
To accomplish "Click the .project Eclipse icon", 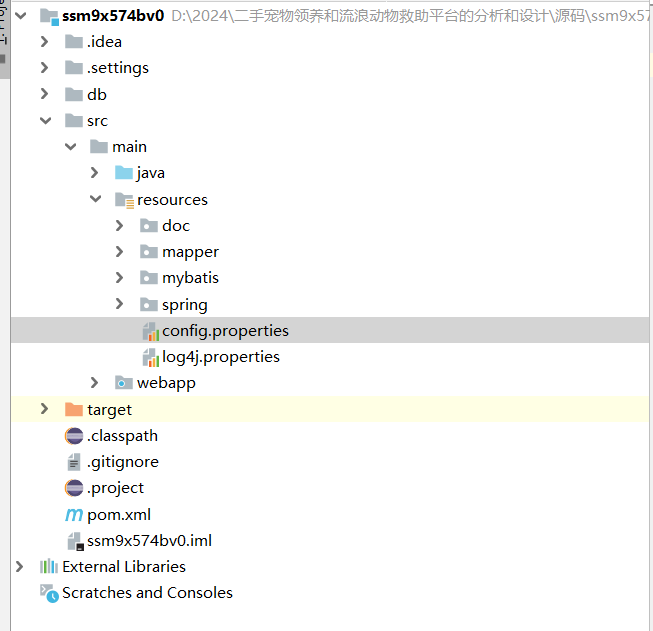I will coord(74,488).
